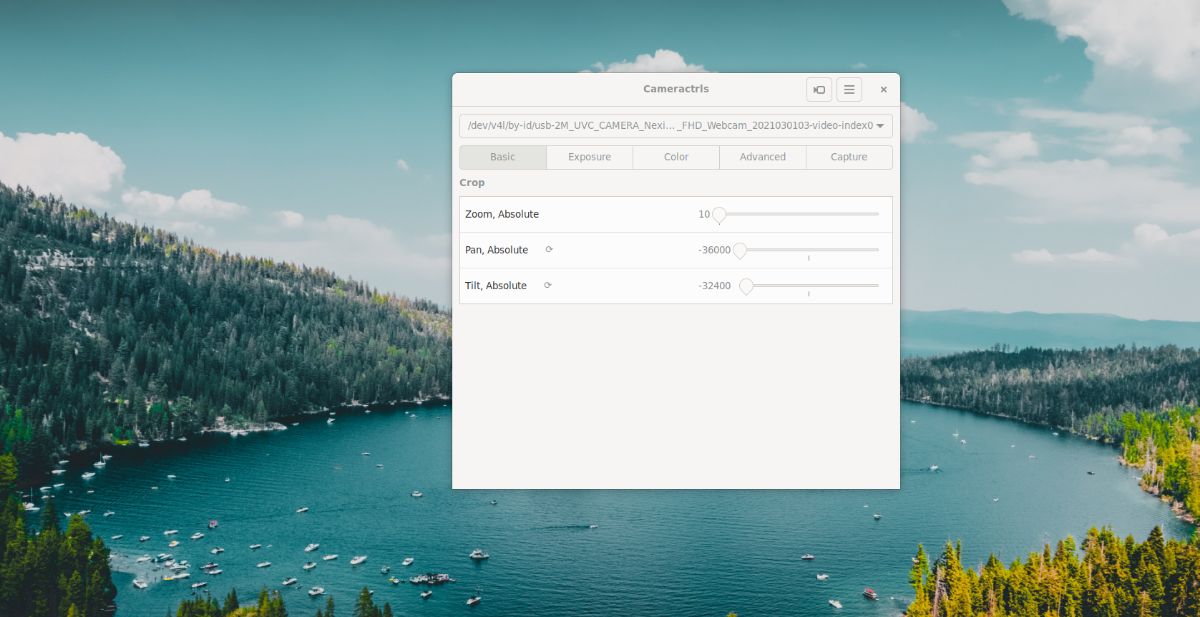Open the camera preview window icon
The image size is (1200, 617).
(819, 90)
